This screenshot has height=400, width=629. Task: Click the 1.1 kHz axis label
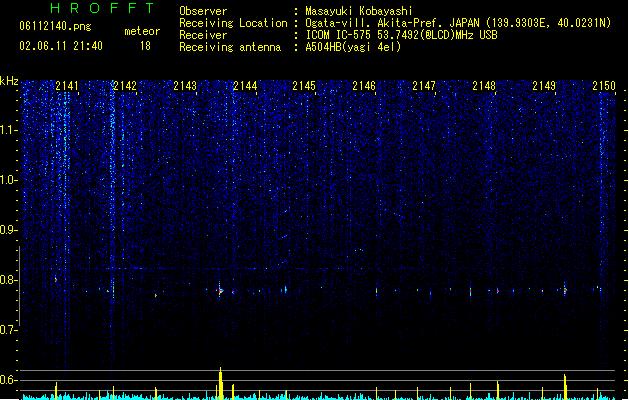[x=9, y=130]
